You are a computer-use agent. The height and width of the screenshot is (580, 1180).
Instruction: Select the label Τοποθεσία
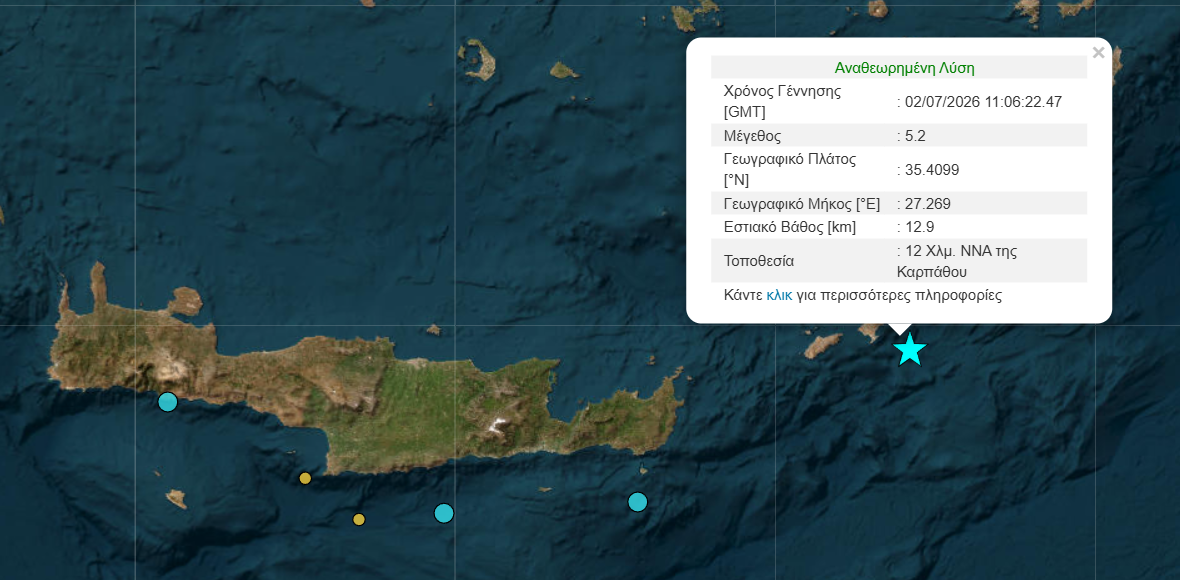[759, 261]
